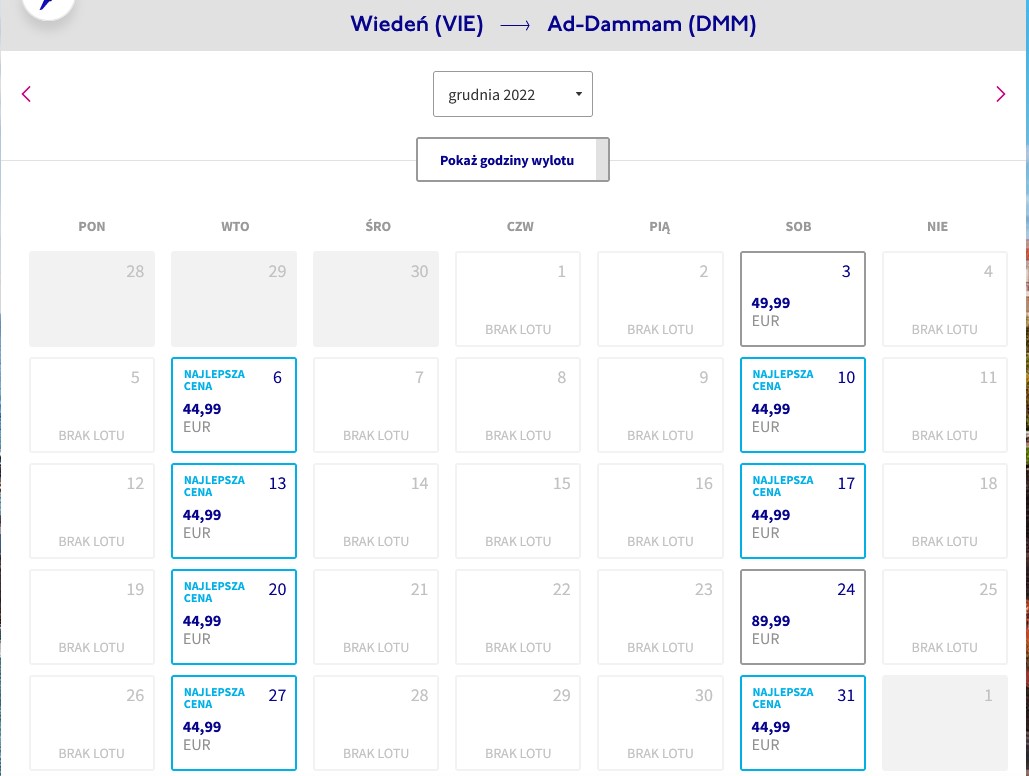The height and width of the screenshot is (776, 1029).
Task: Click the Wiedeń (VIE) origin text
Action: click(x=417, y=24)
